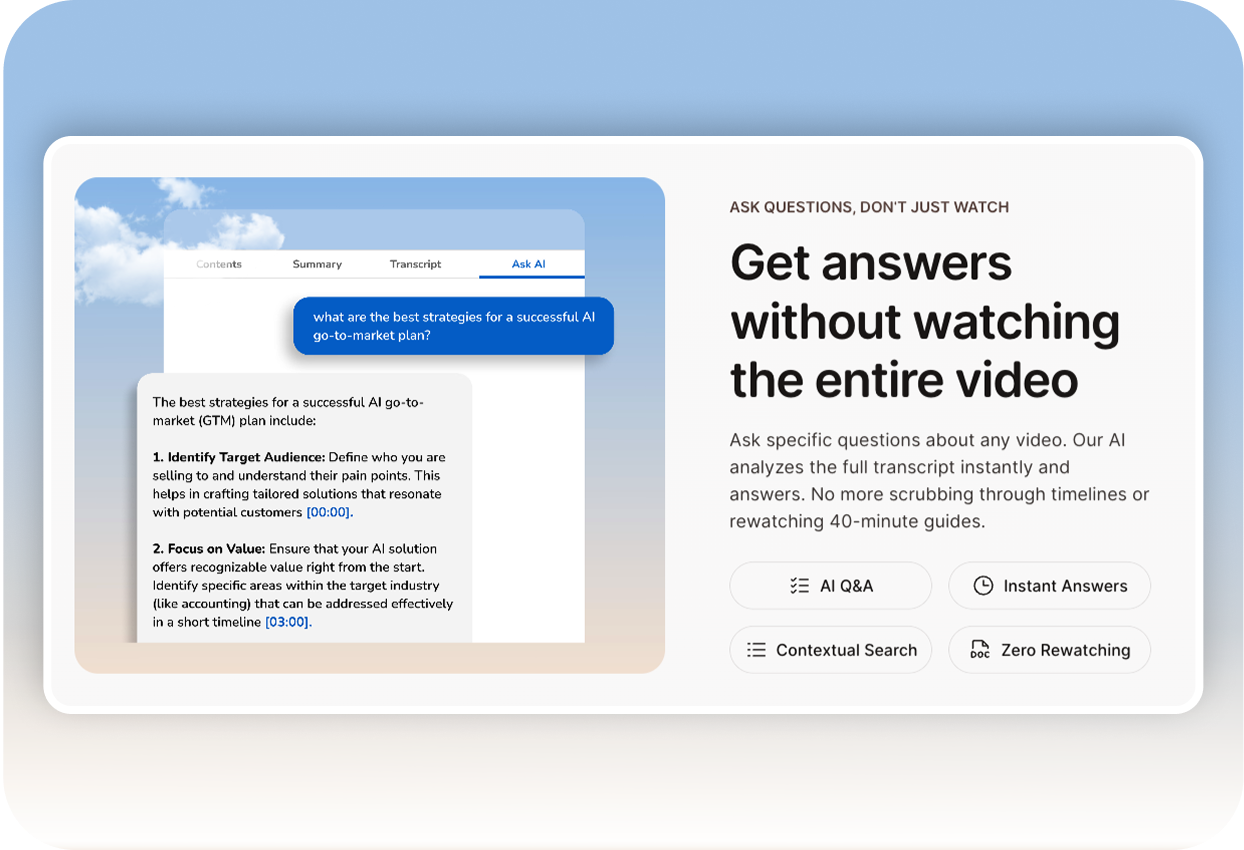Screen dimensions: 1244x850
Task: Click the 'Get answers without watching' headline
Action: click(x=924, y=321)
